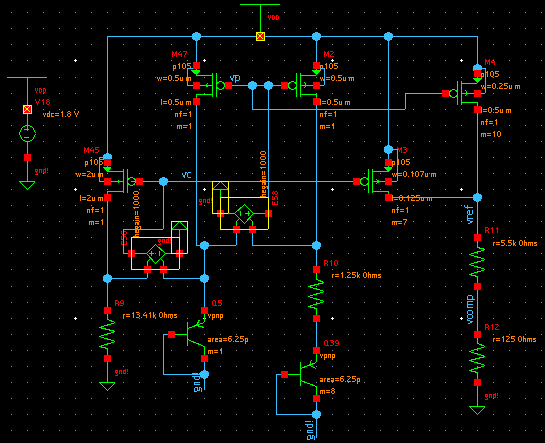Click the Q5 'area=6.25p' label
This screenshot has width=545, height=443.
coord(228,339)
